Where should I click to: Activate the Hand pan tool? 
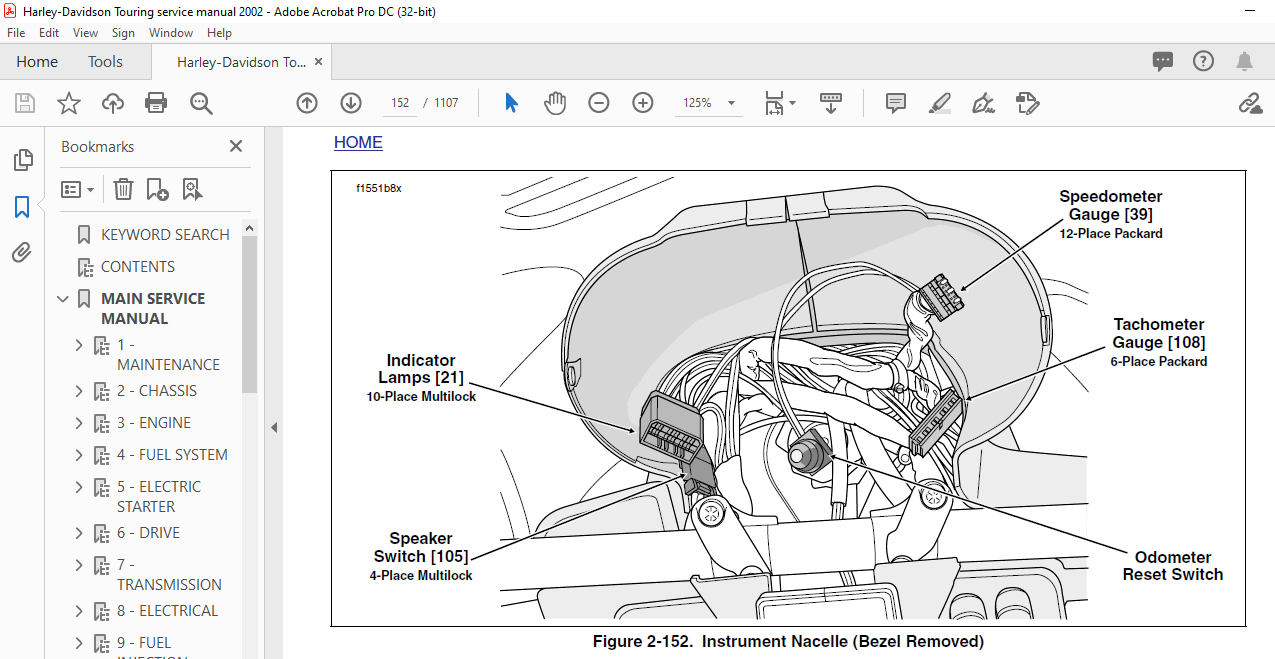[555, 103]
